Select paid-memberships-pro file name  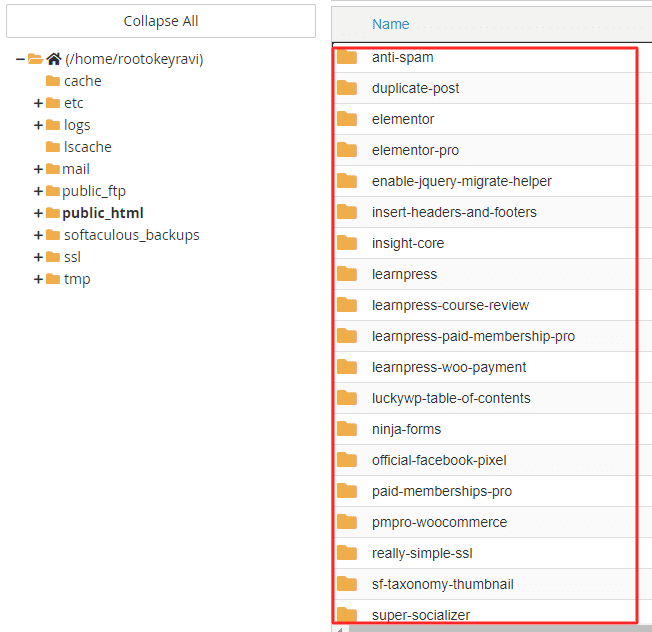pyautogui.click(x=442, y=491)
